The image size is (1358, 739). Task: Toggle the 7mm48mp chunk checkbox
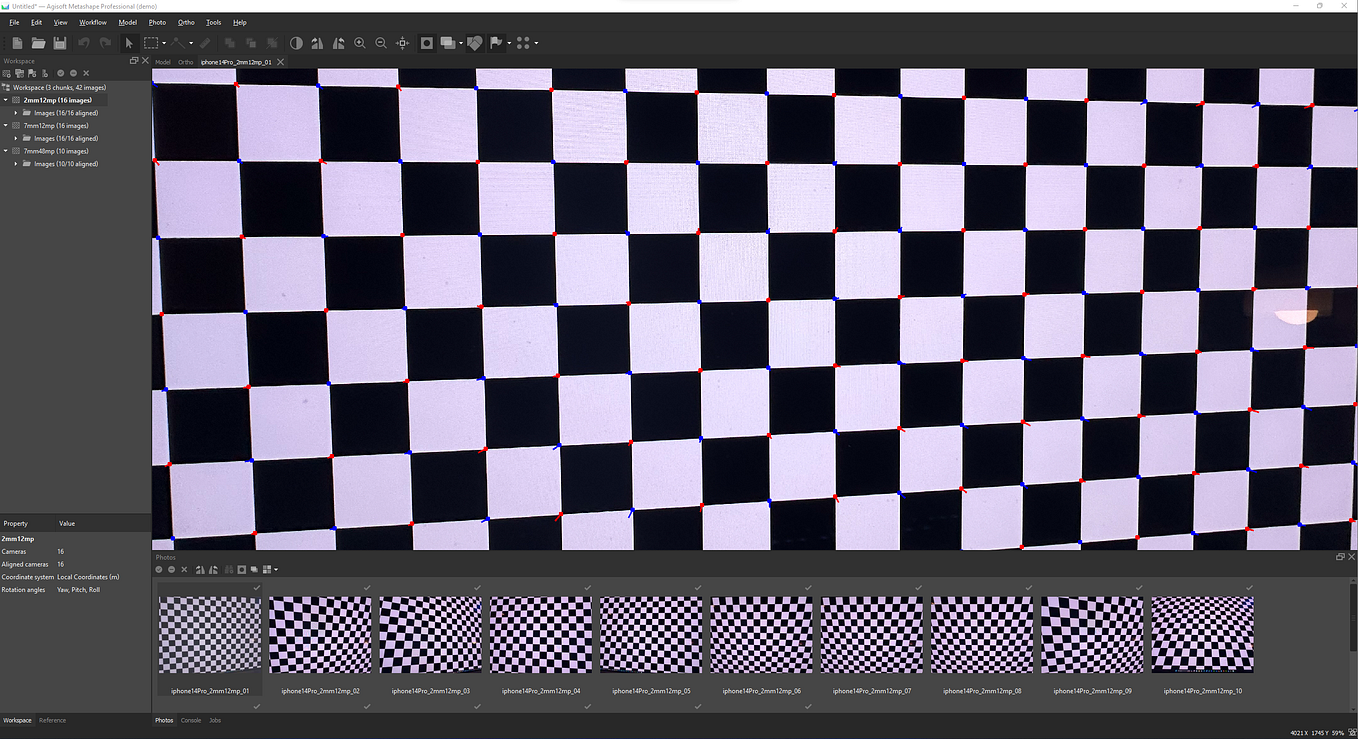click(x=16, y=150)
